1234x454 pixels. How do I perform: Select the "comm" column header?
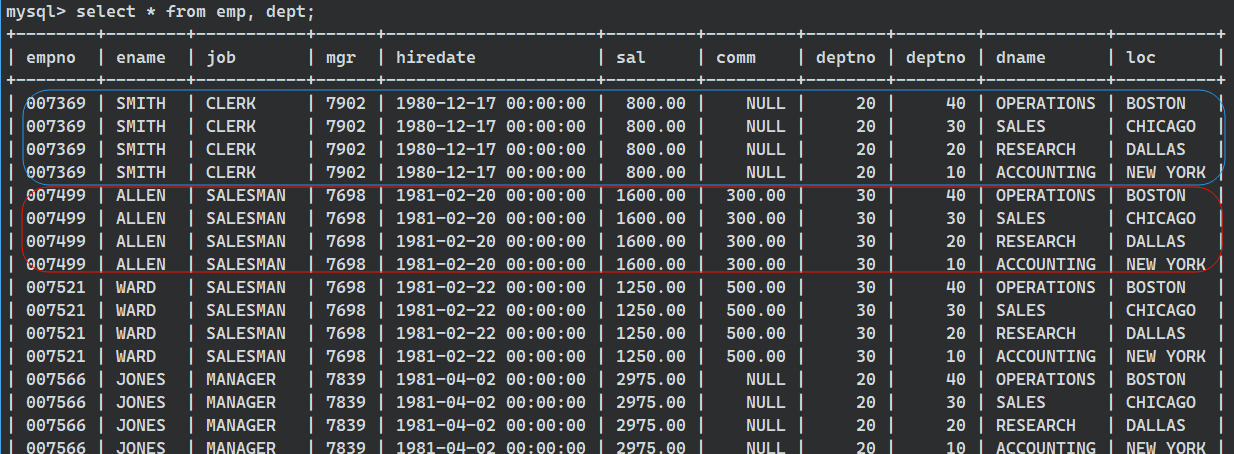point(736,57)
